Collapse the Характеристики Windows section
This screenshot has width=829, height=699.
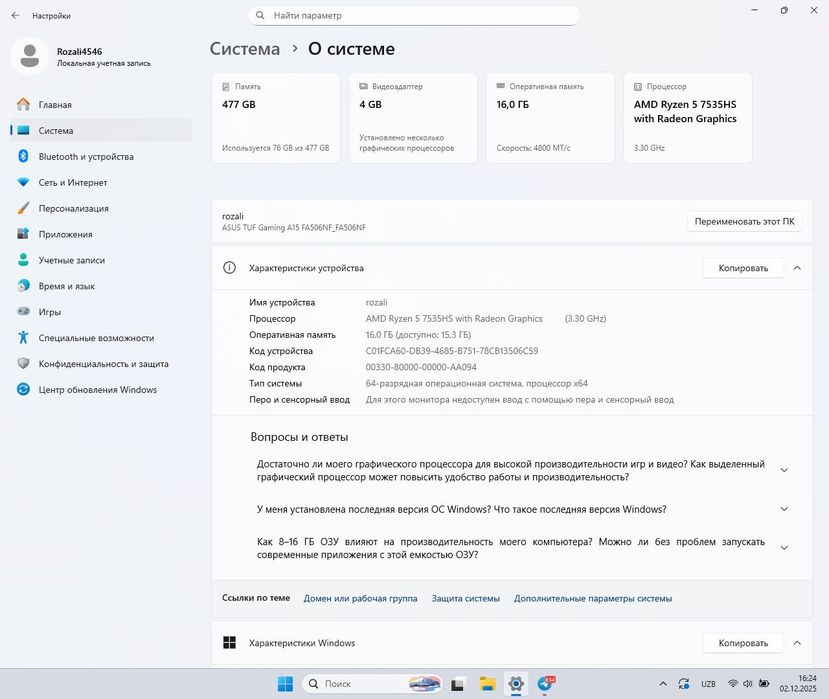click(x=797, y=643)
